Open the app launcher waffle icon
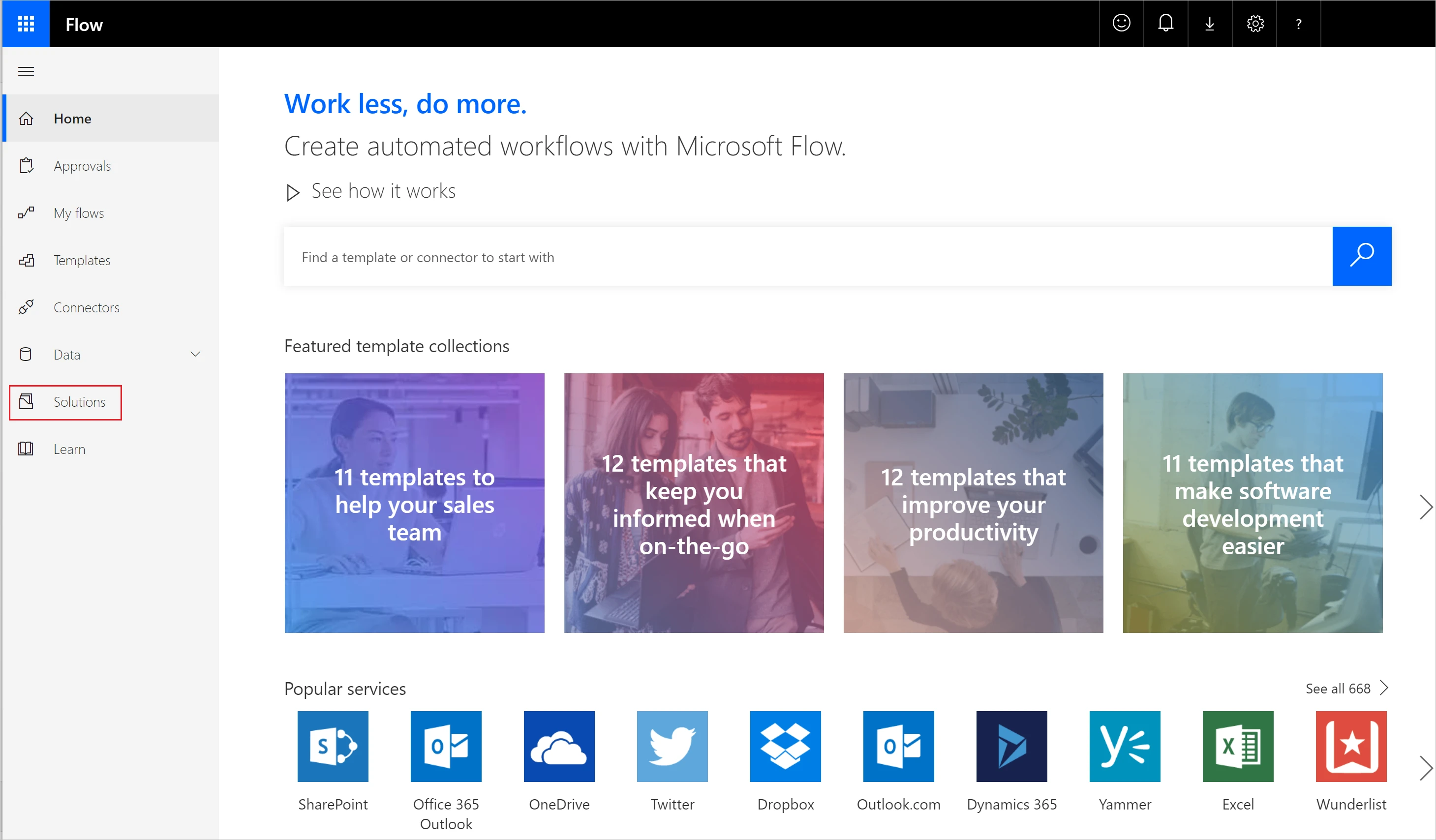Viewport: 1436px width, 840px height. [26, 24]
